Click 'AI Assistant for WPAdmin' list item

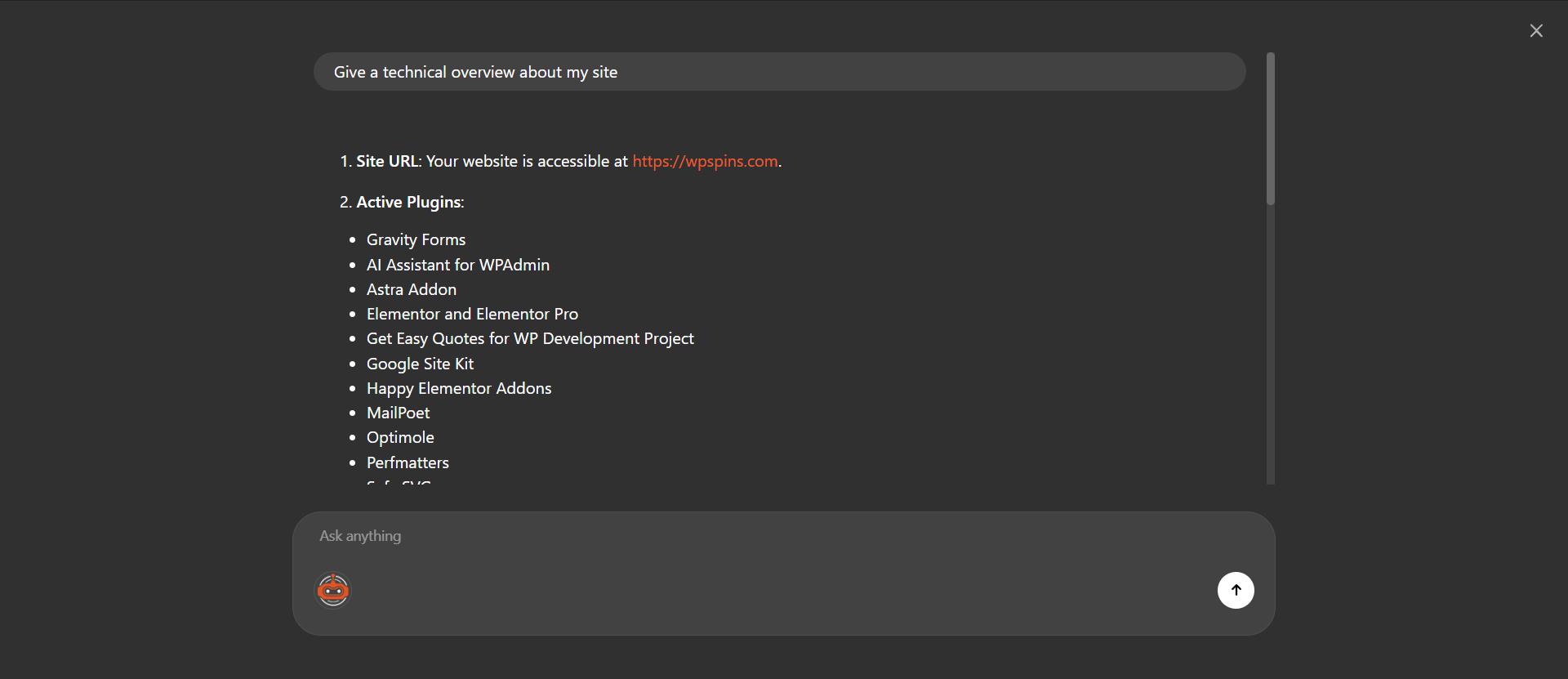click(x=458, y=265)
